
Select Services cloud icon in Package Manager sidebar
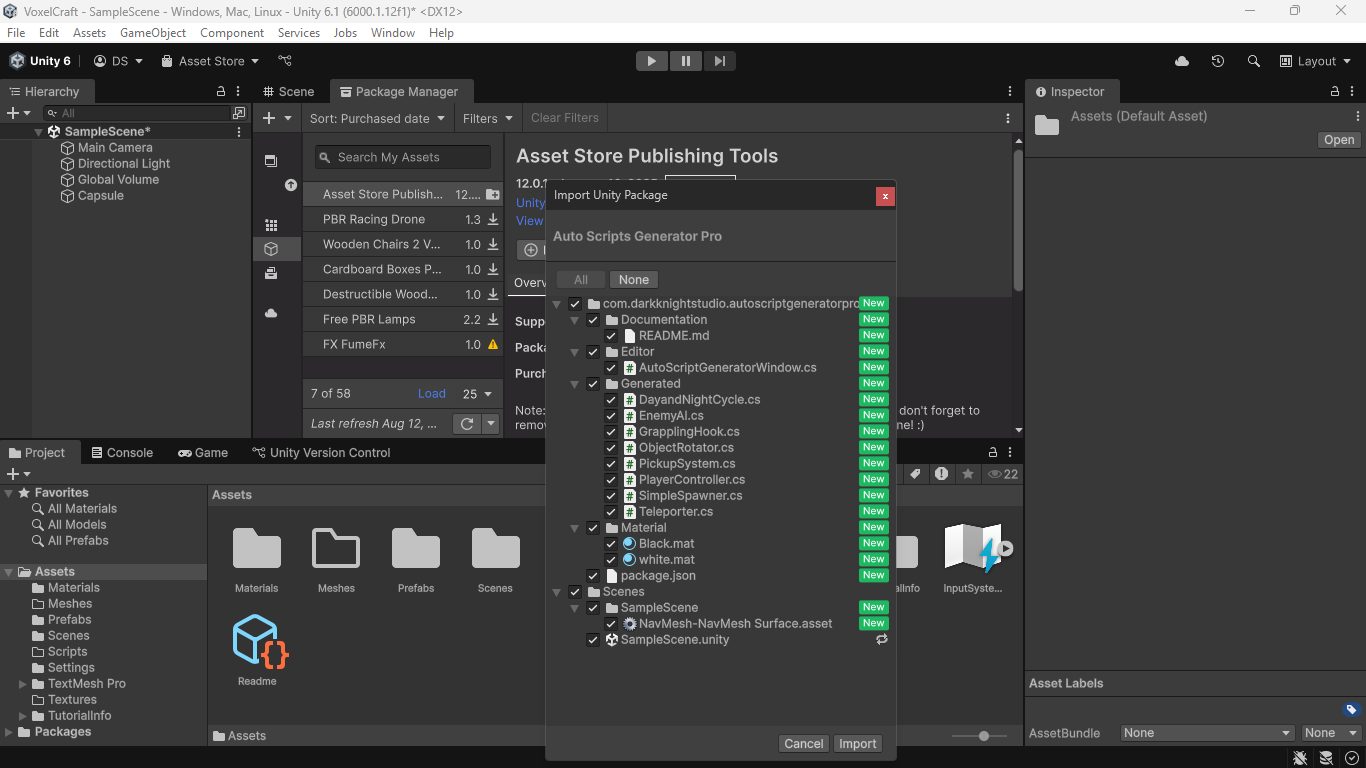pos(271,313)
